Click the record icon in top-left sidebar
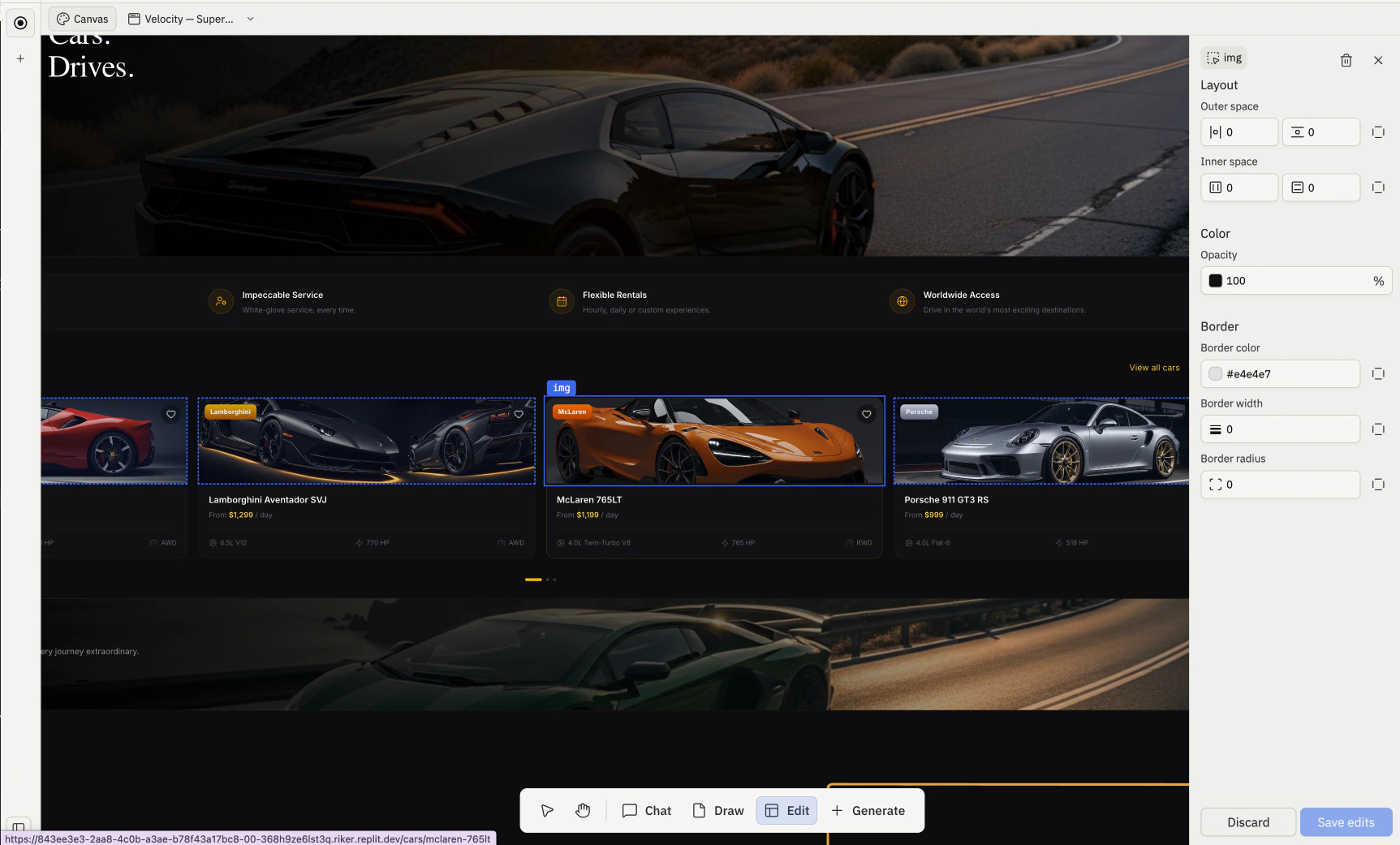The image size is (1400, 845). click(x=20, y=23)
